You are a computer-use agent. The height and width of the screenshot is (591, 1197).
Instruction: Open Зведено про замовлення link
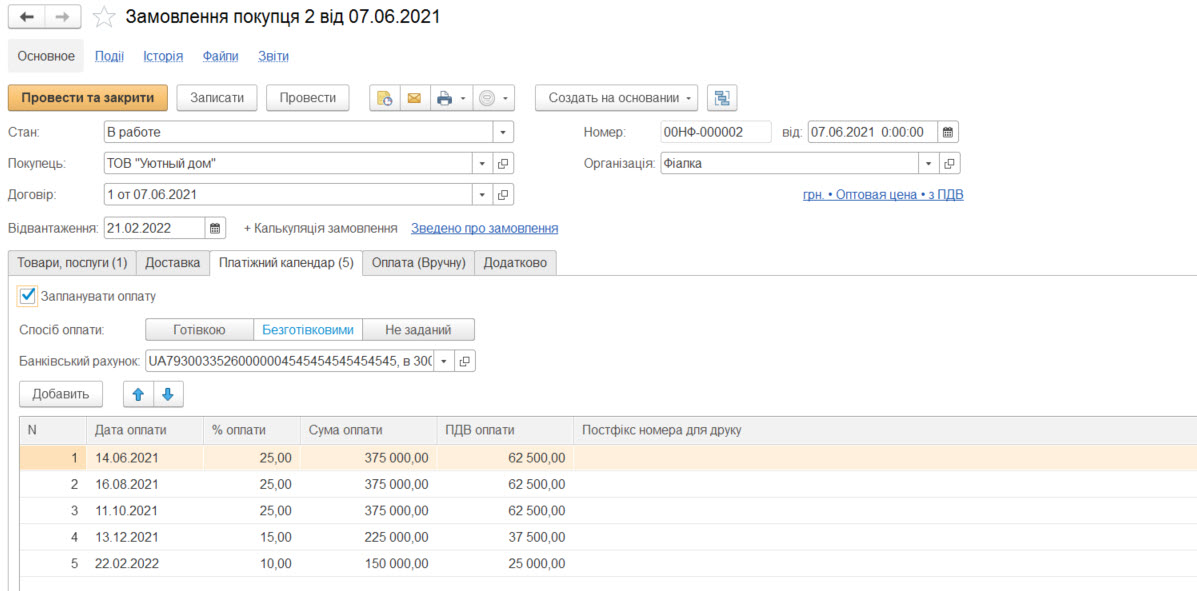pyautogui.click(x=484, y=228)
